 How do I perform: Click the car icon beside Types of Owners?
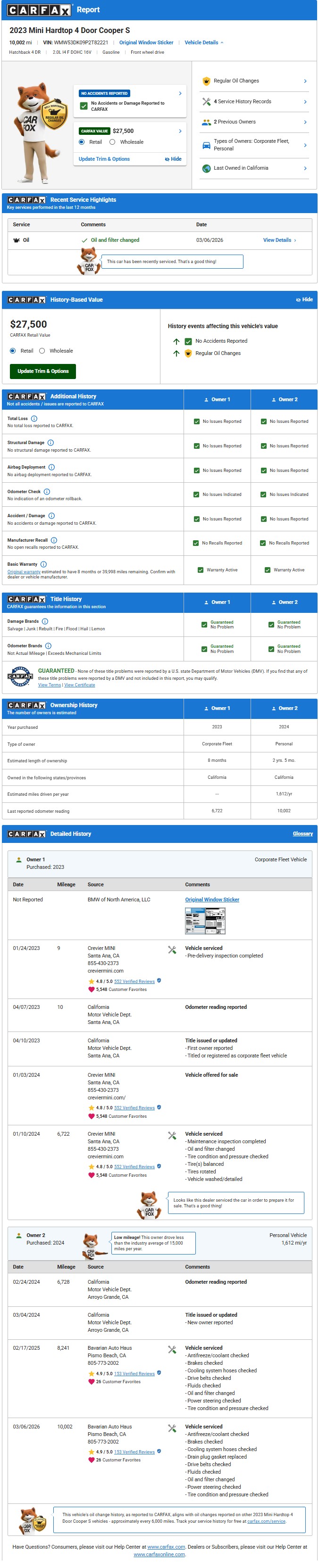[206, 145]
